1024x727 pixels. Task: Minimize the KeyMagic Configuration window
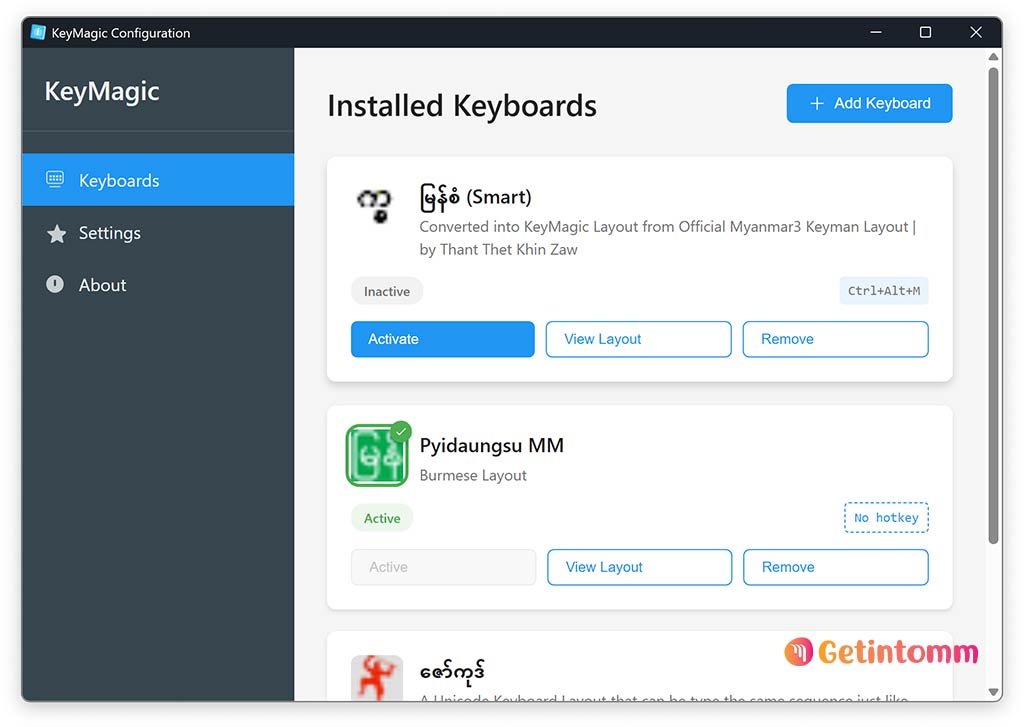(876, 32)
